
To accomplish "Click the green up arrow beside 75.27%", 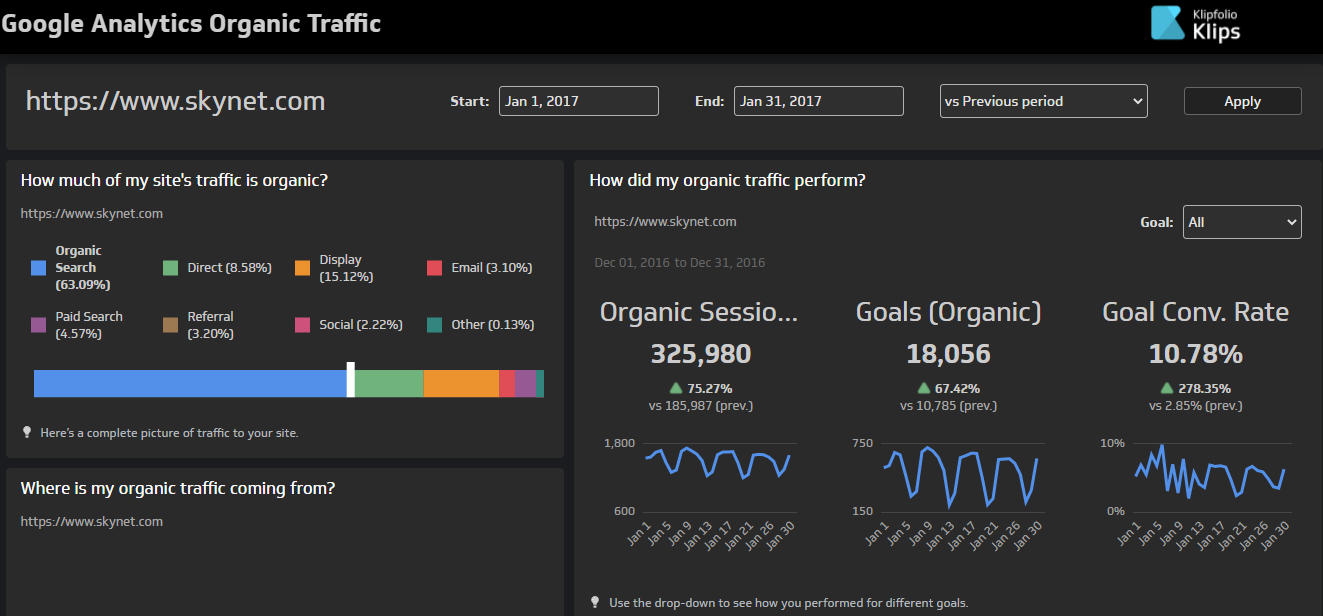I will 676,388.
